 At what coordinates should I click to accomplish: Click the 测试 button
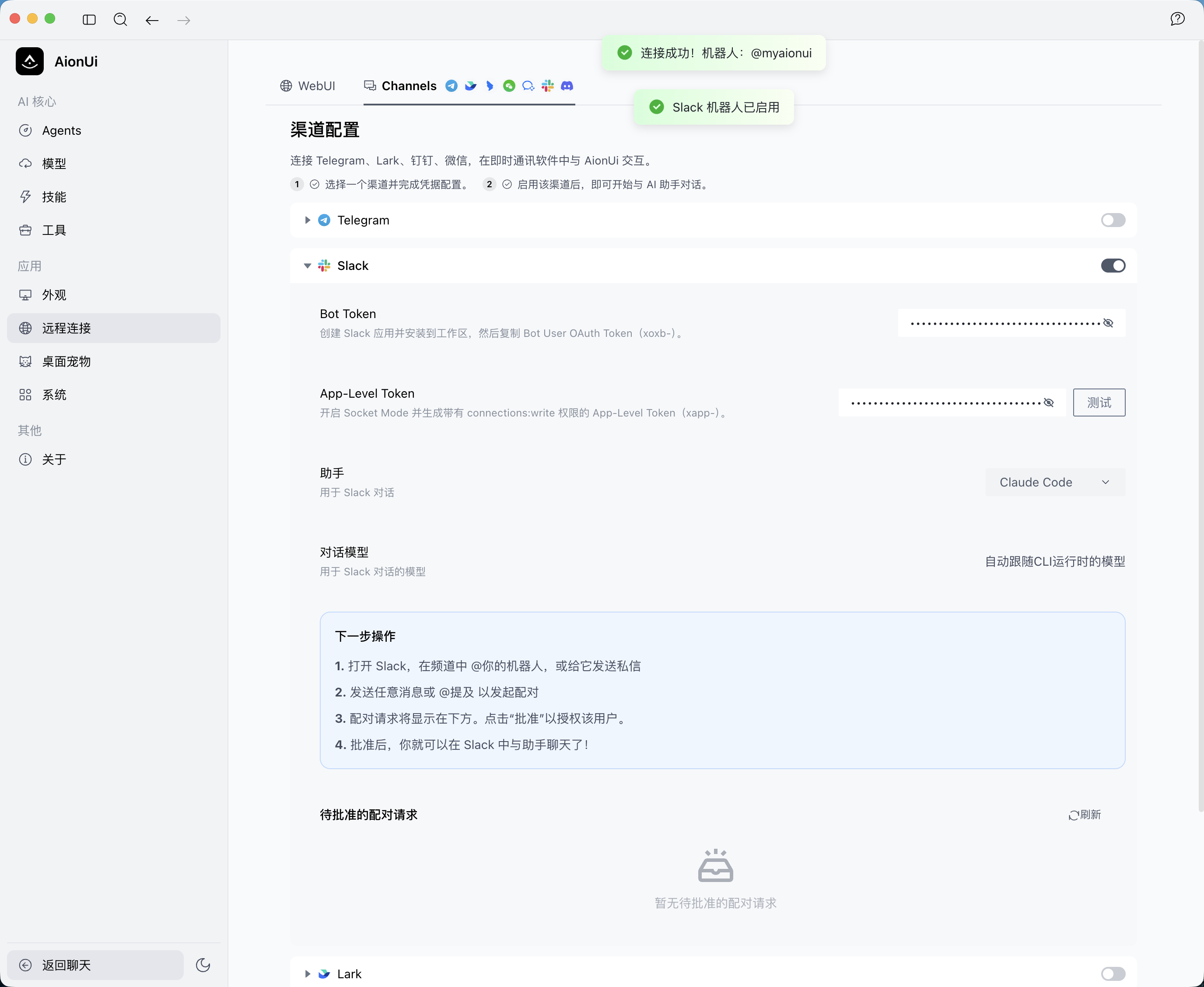pos(1099,402)
